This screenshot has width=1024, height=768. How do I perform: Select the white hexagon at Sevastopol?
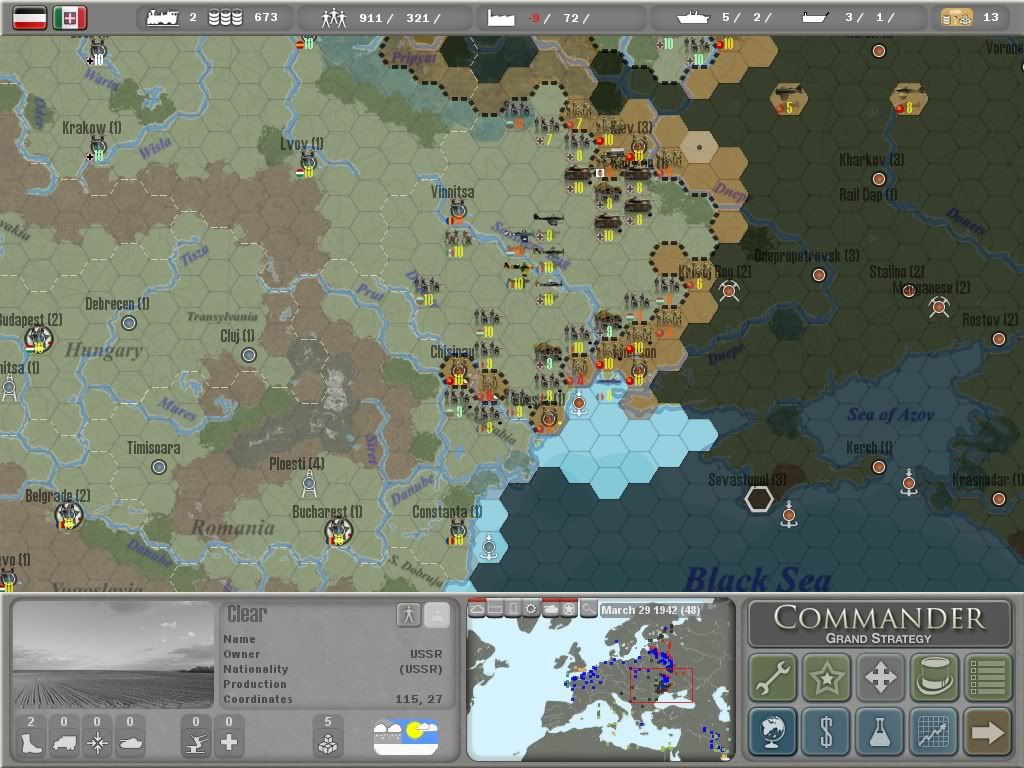coord(759,500)
